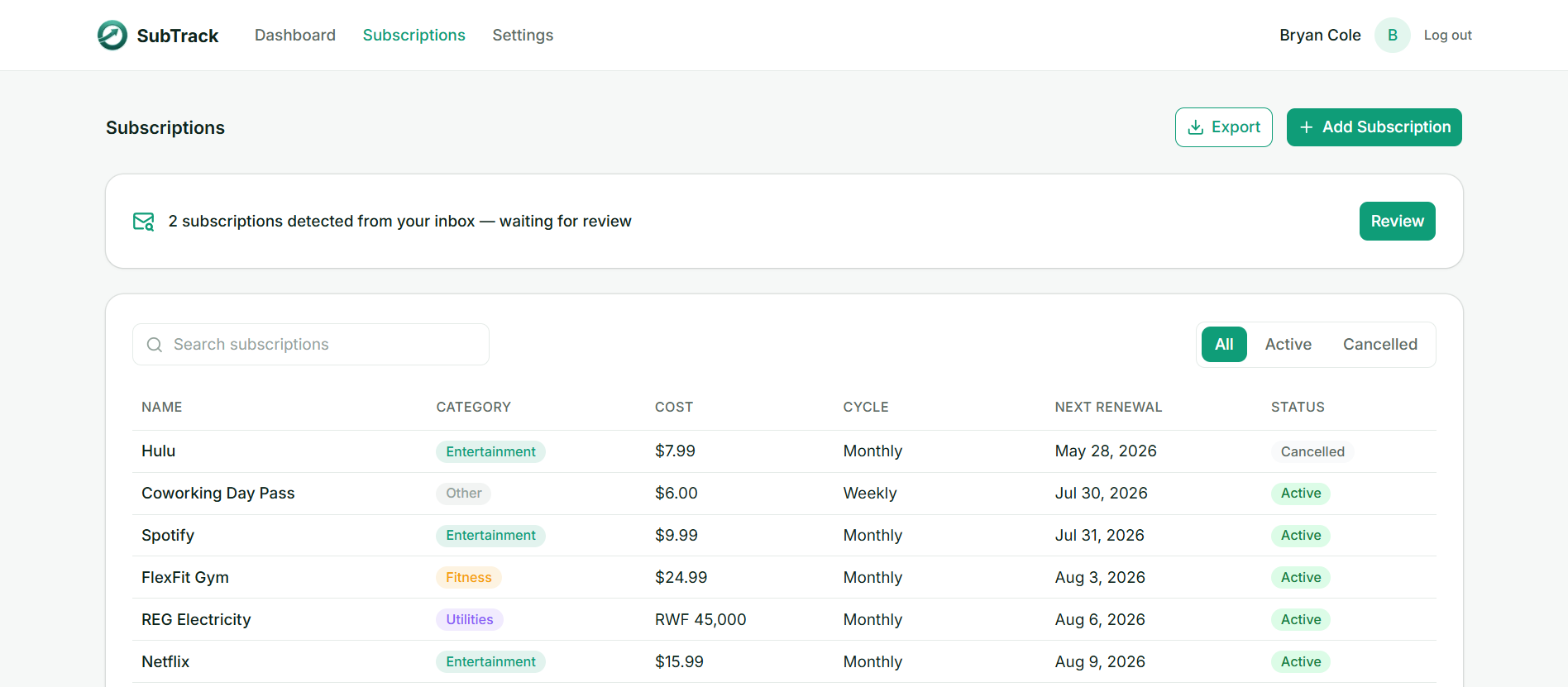Click the Jul 30, 2026 renewal date
Image resolution: width=1568 pixels, height=687 pixels.
point(1102,494)
